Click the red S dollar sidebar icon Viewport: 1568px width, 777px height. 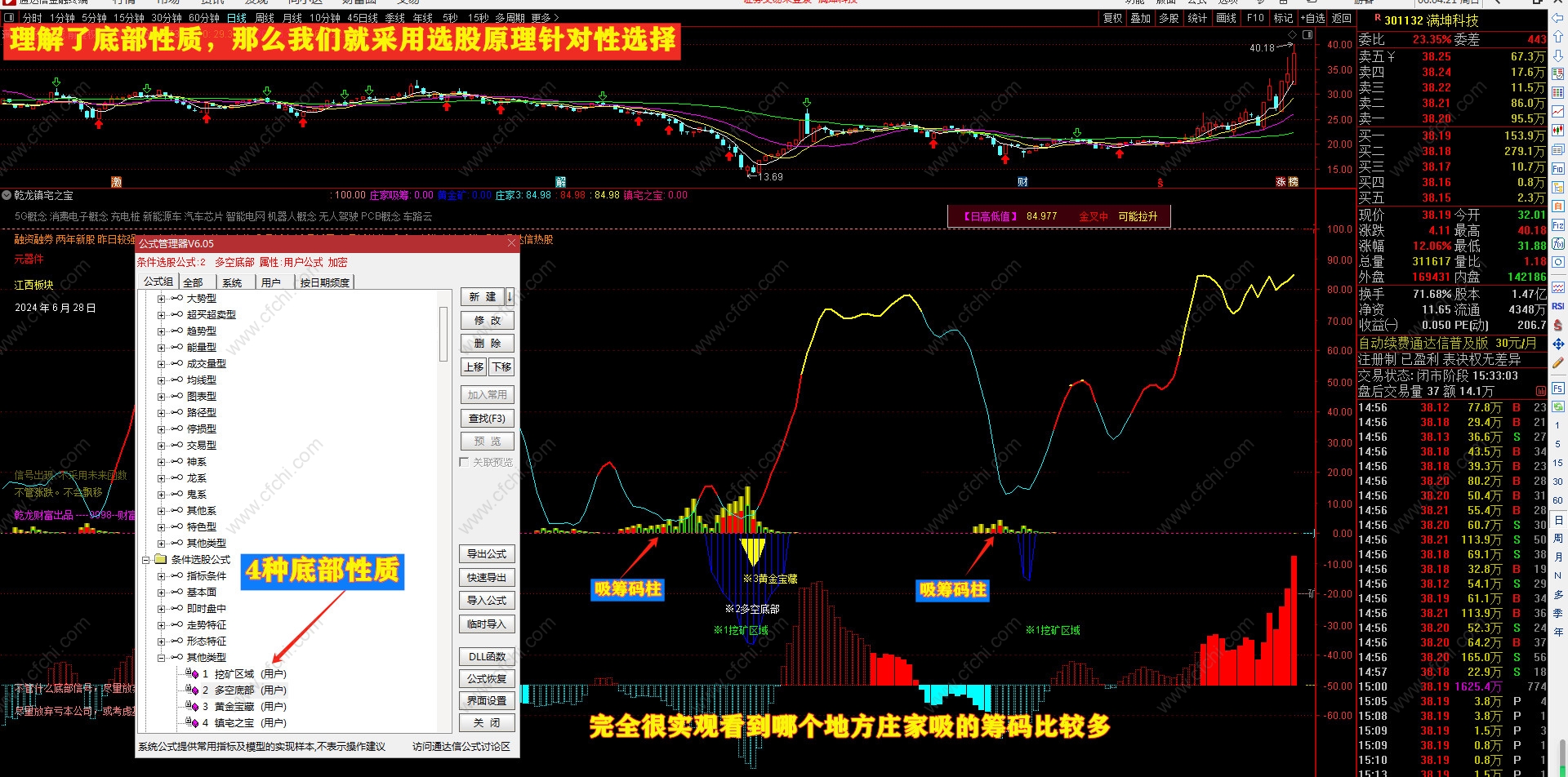coord(1558,325)
